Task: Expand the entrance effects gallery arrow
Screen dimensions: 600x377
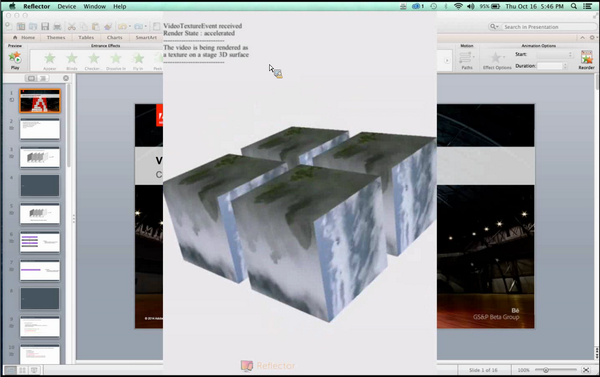Action: [x=447, y=60]
